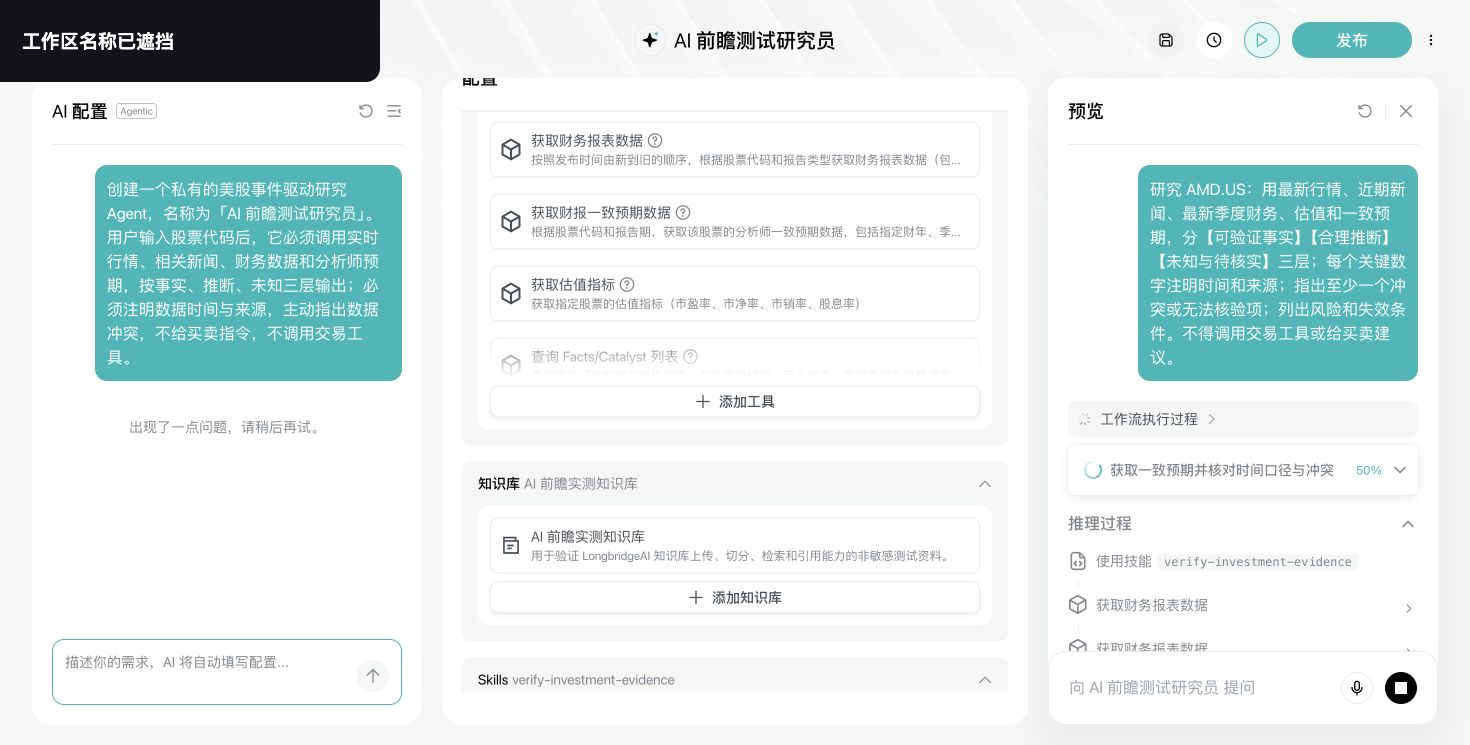Focus the 描述你的需求 input field
The image size is (1470, 745).
click(x=227, y=672)
